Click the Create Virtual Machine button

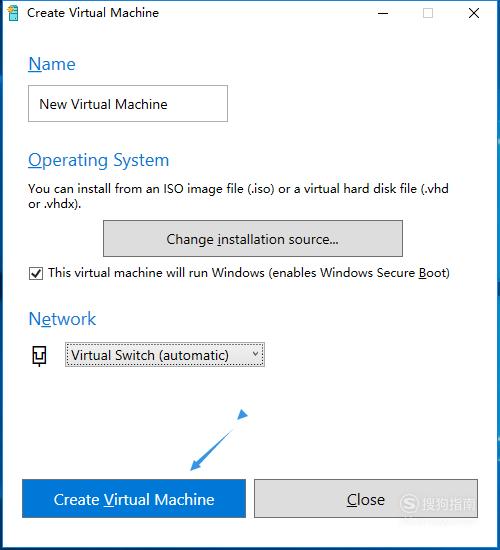(134, 498)
